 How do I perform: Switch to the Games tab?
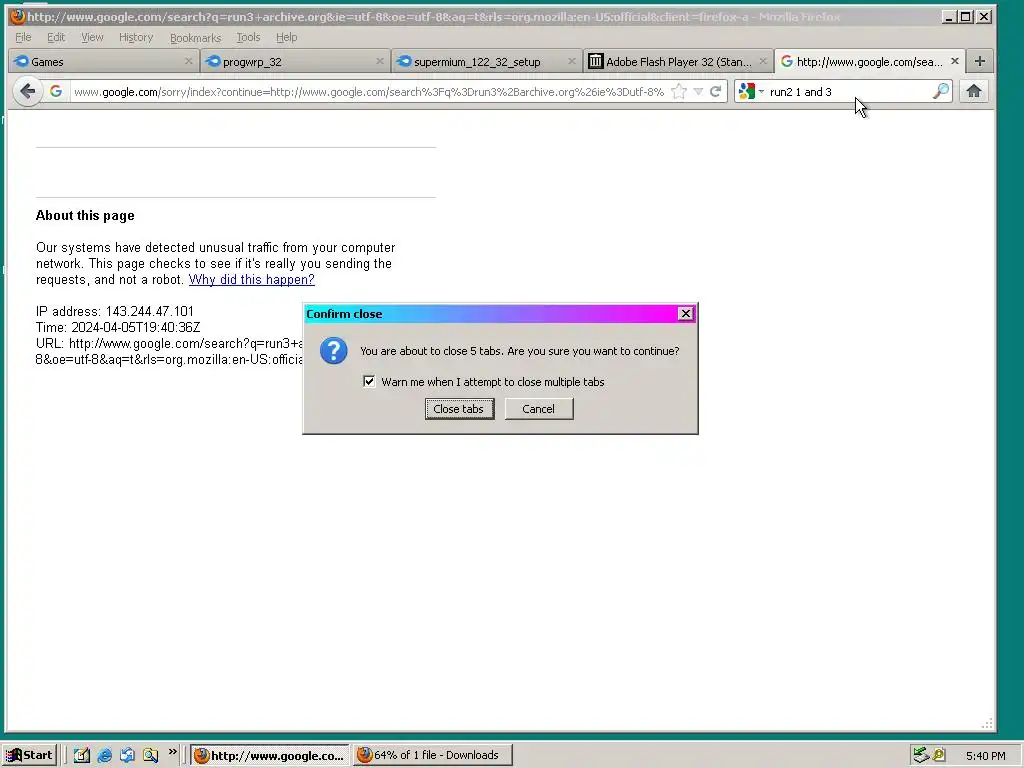[x=104, y=61]
